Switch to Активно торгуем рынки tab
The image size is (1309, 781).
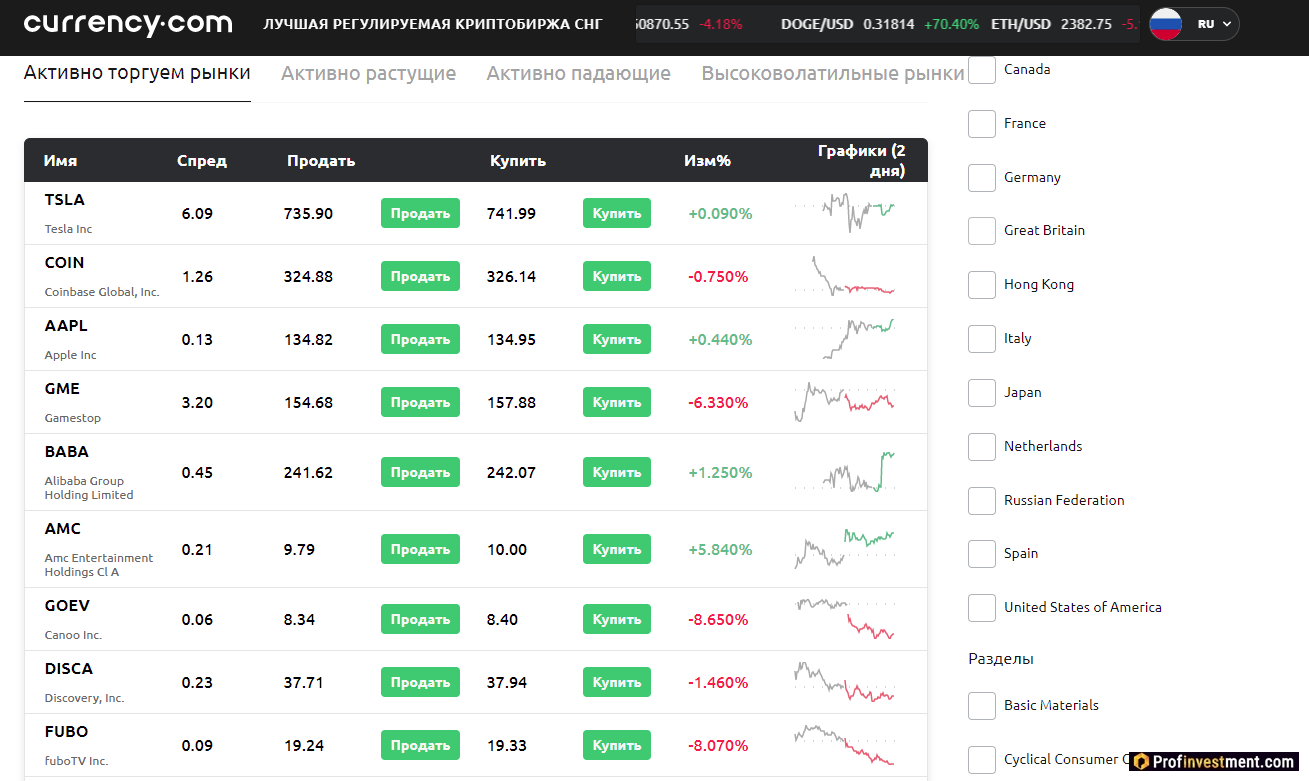pos(137,73)
